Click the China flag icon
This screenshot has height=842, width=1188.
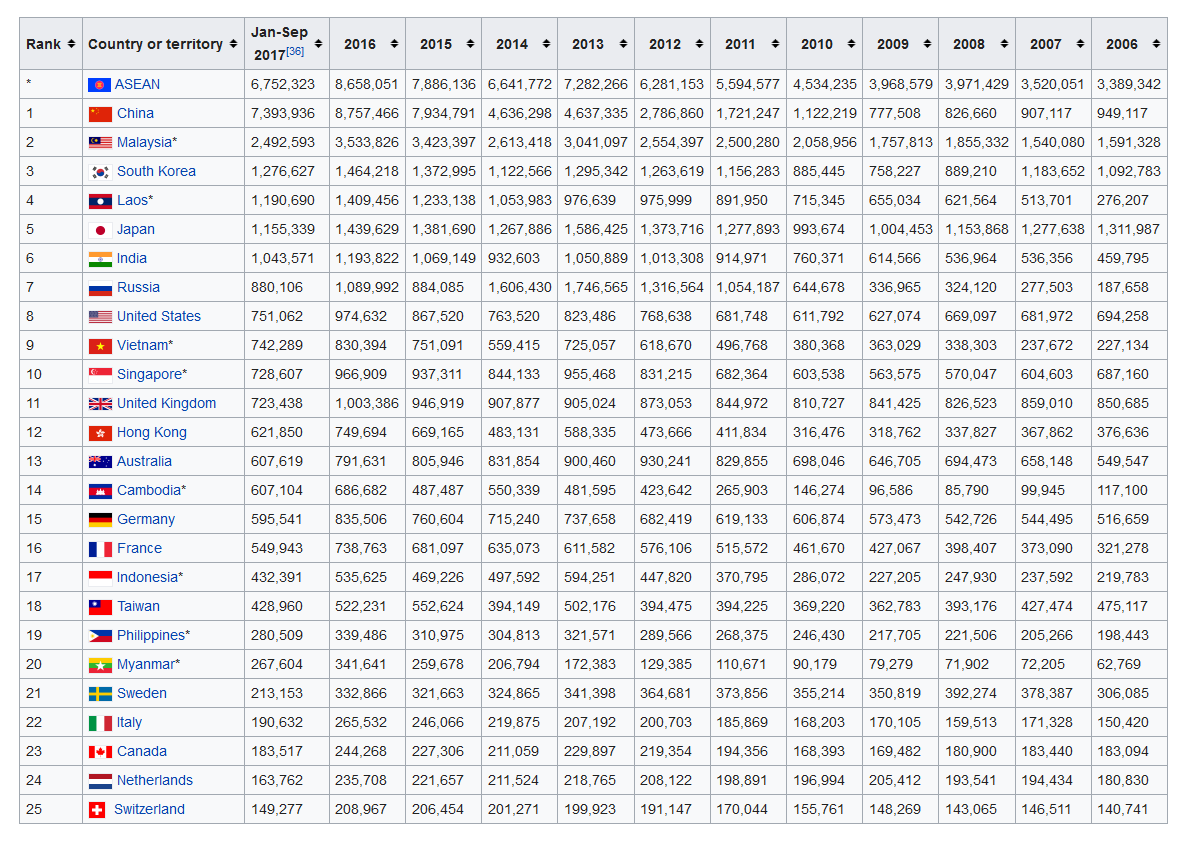point(100,114)
